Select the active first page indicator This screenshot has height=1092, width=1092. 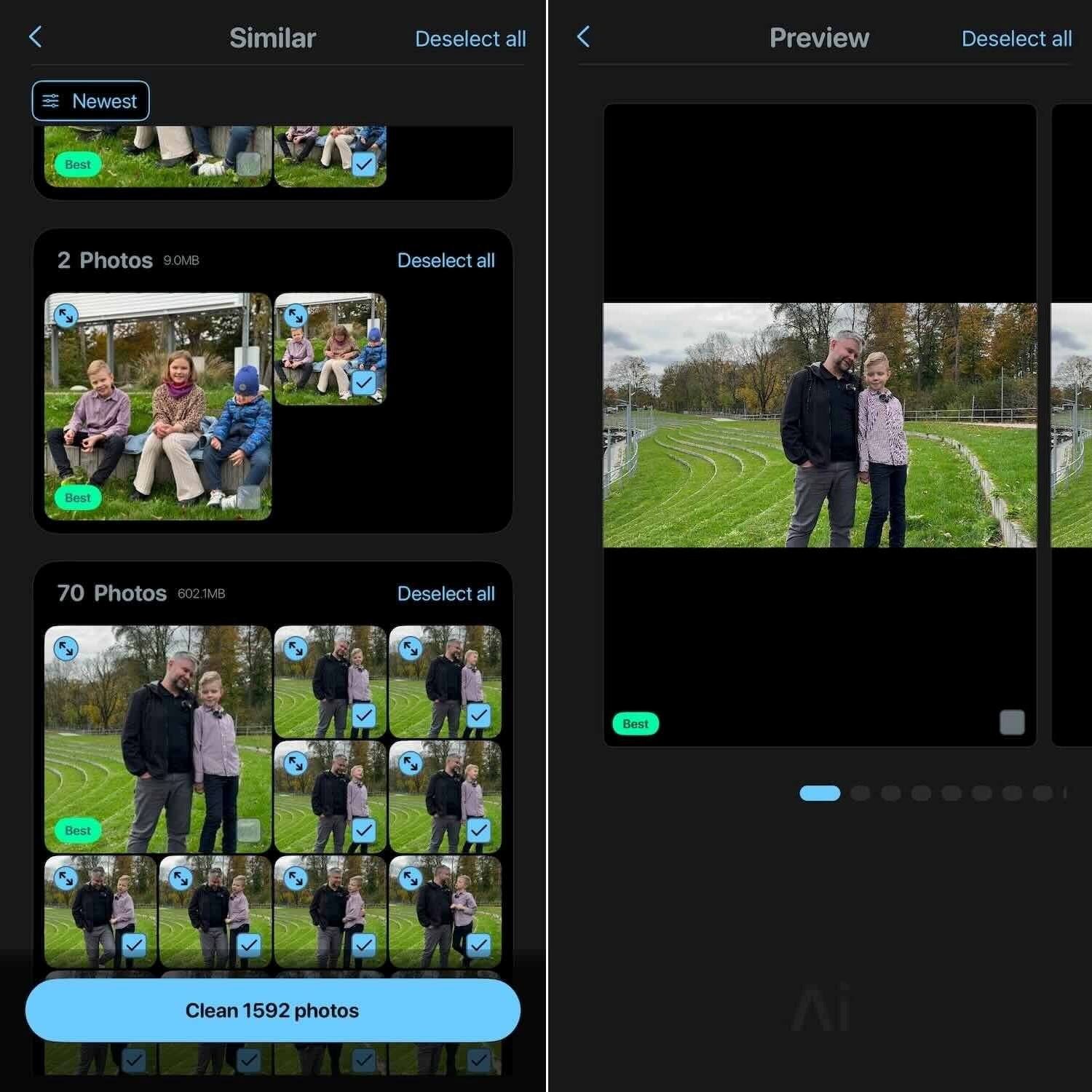(820, 794)
